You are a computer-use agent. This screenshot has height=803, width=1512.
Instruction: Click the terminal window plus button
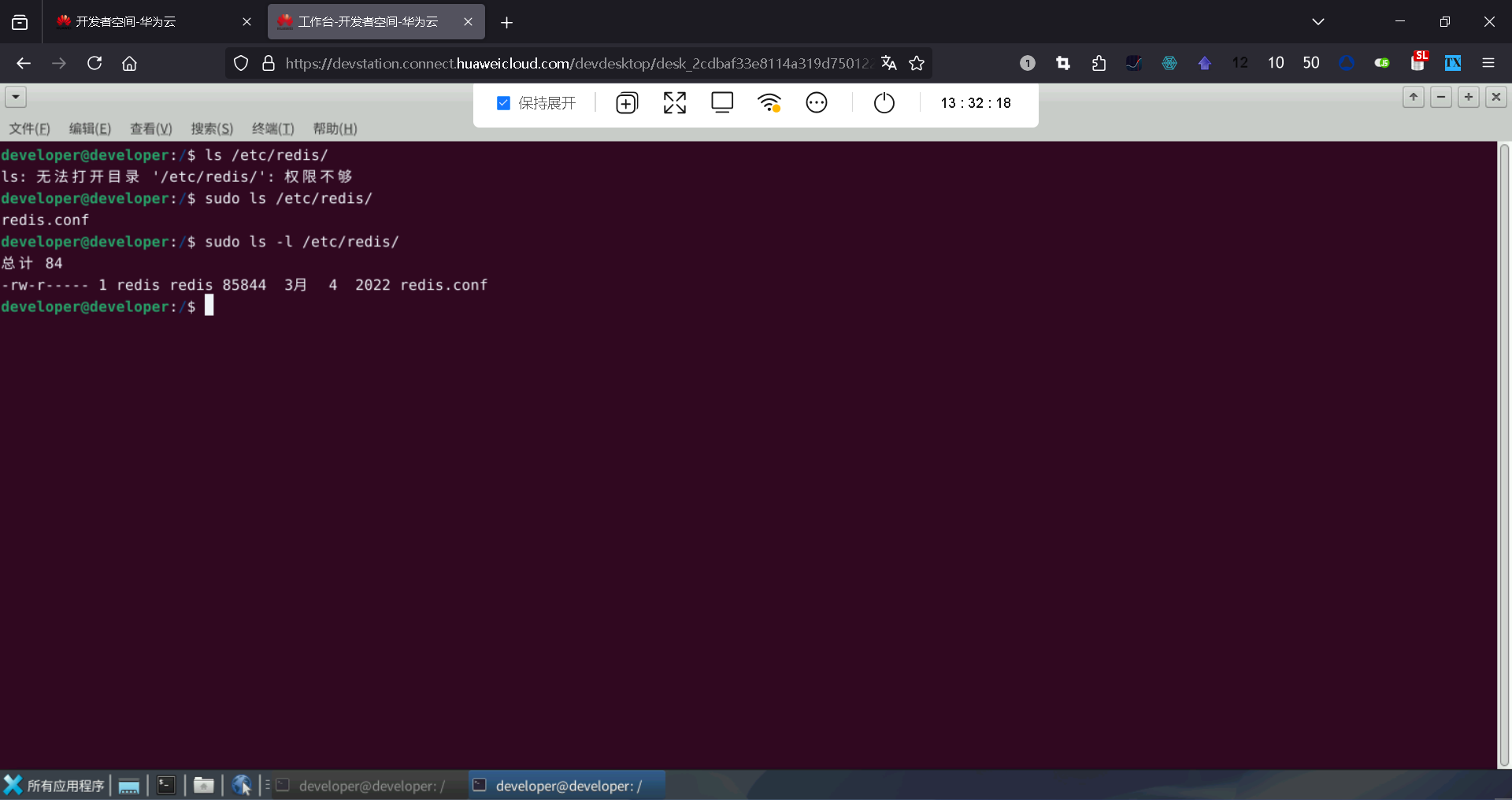1469,97
